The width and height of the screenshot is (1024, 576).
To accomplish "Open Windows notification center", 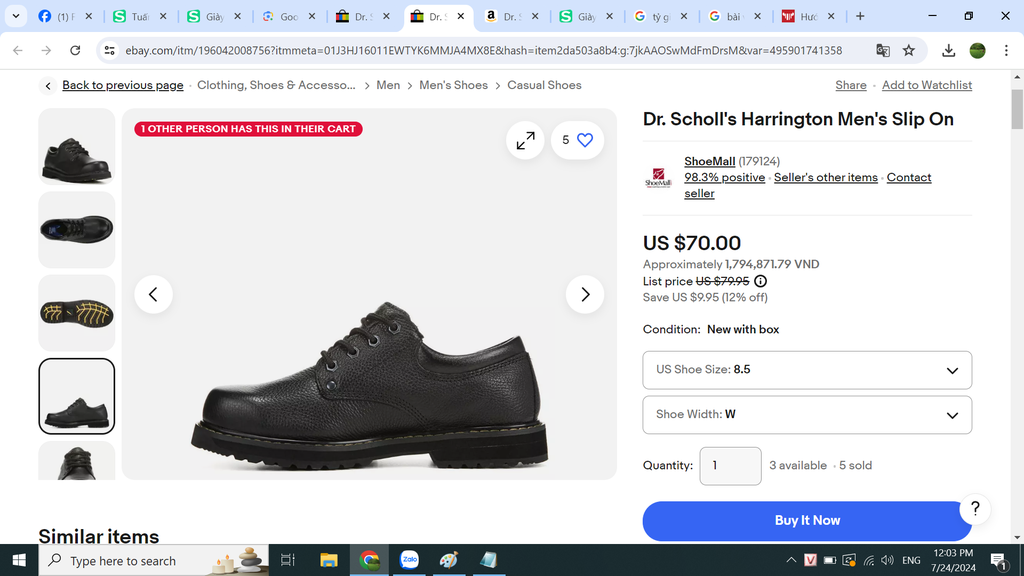I will pos(999,560).
